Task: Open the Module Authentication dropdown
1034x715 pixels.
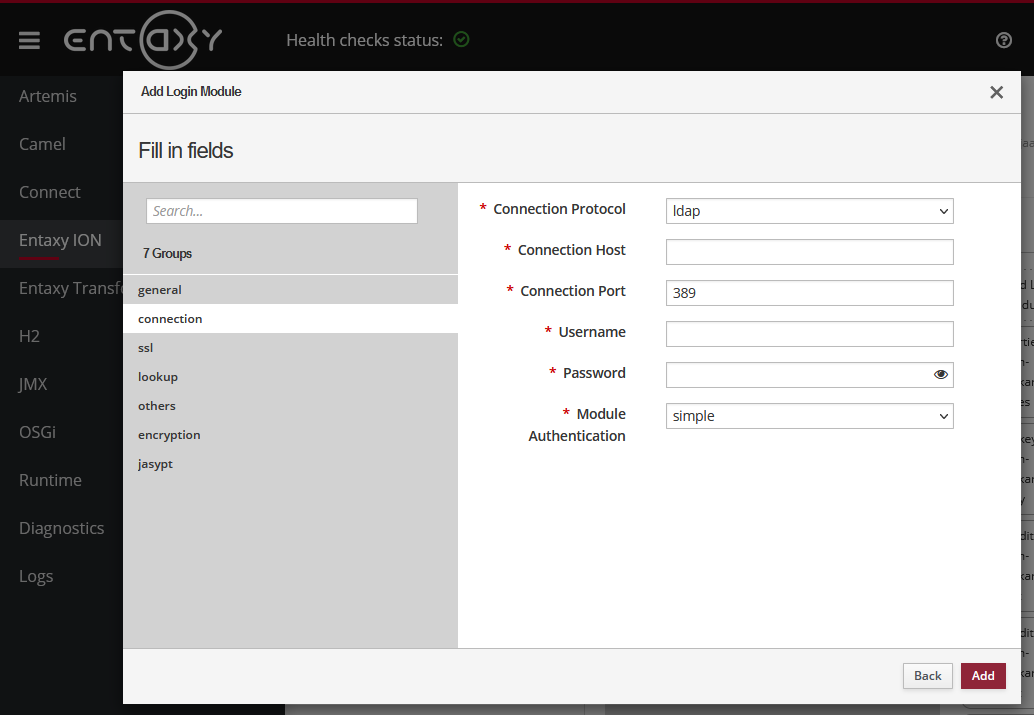Action: click(x=809, y=416)
